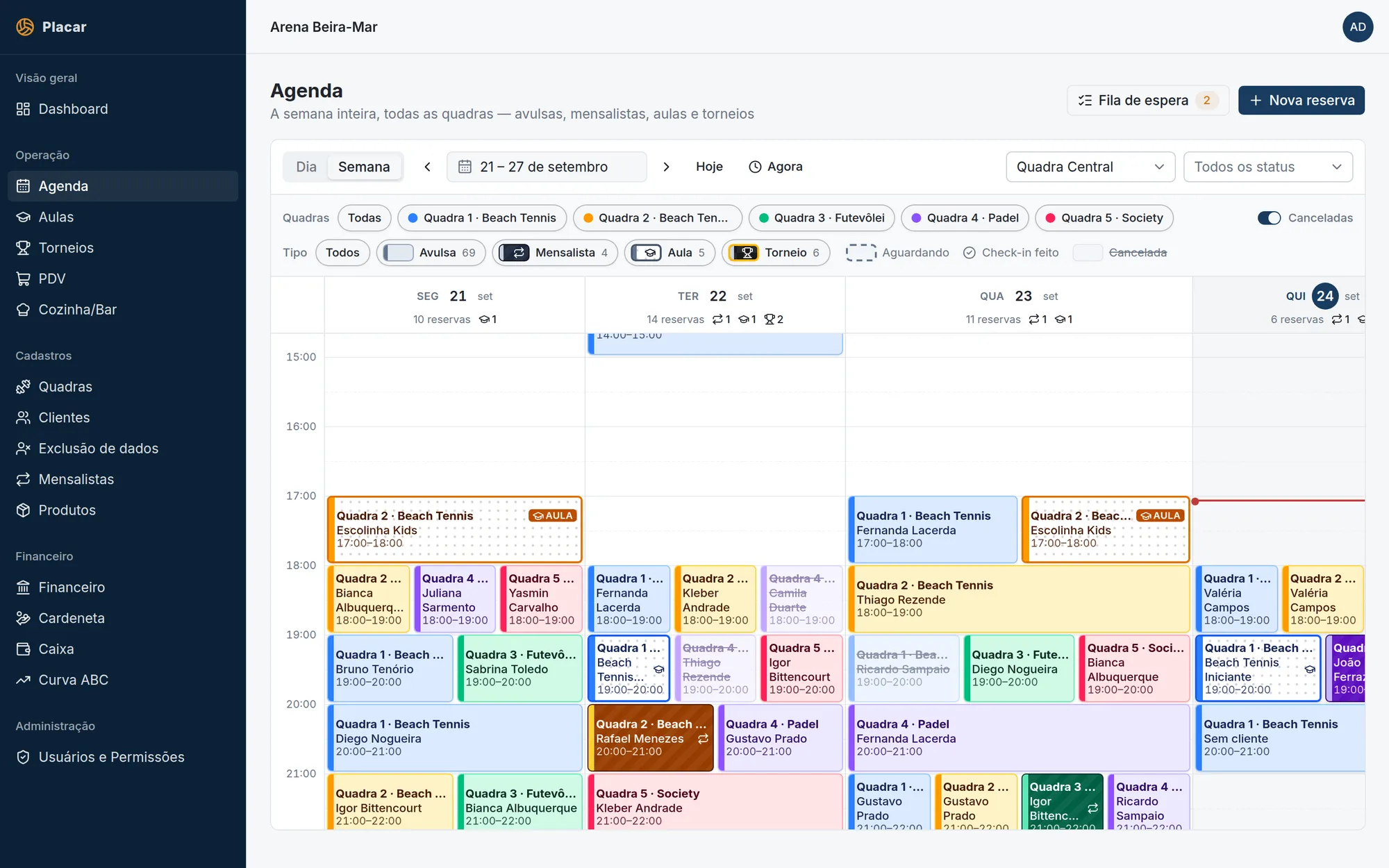Open Diego Nogueira 20:00–21:00 Monday booking
The width and height of the screenshot is (1389, 868).
pos(455,737)
